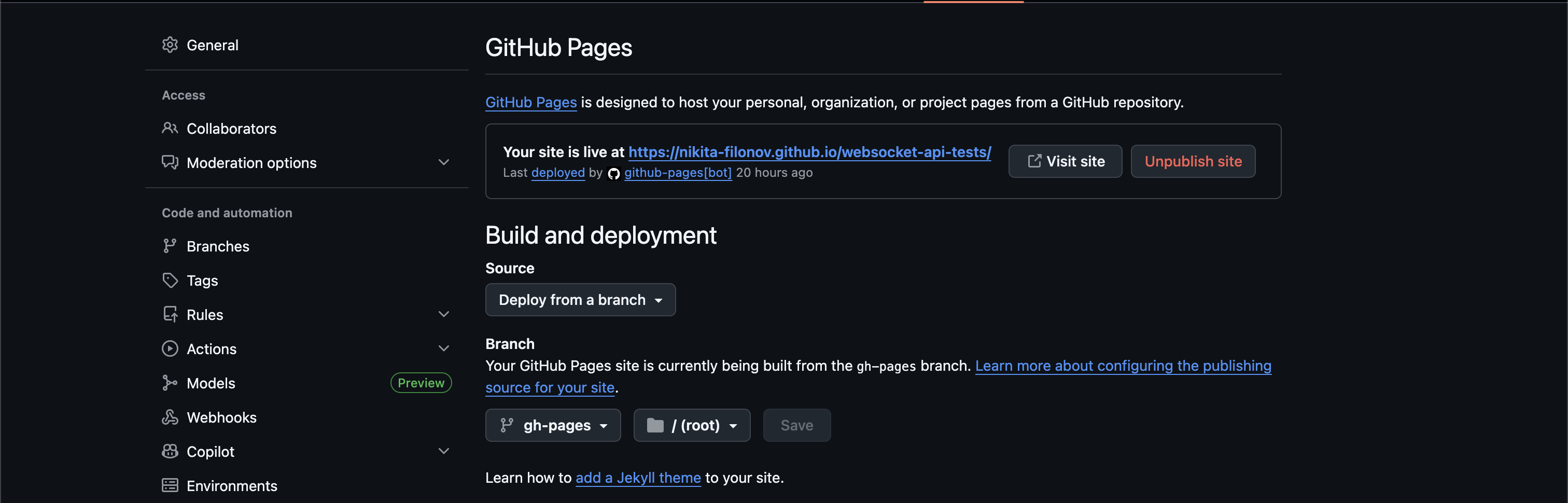The height and width of the screenshot is (503, 1568).
Task: Click the Moderation options label
Action: [x=251, y=163]
